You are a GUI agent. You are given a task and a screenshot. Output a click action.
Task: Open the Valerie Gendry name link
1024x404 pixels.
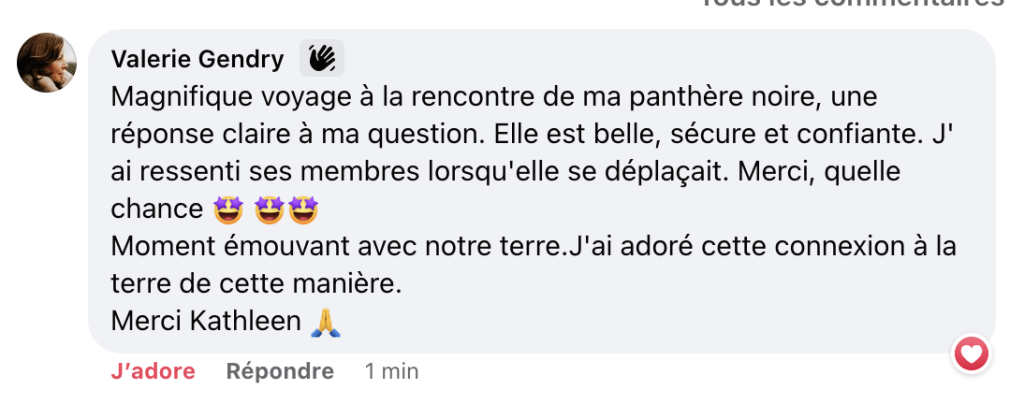pos(197,59)
